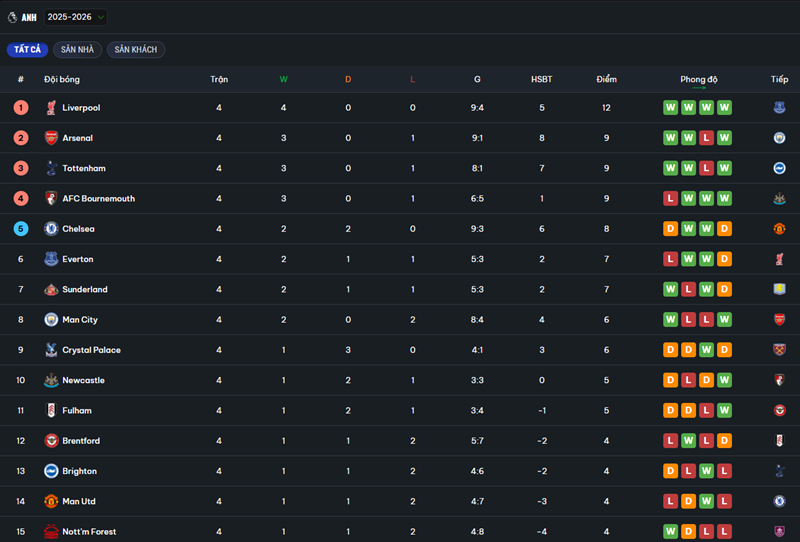Click Chelsea's next opponent crest icon

pos(780,229)
